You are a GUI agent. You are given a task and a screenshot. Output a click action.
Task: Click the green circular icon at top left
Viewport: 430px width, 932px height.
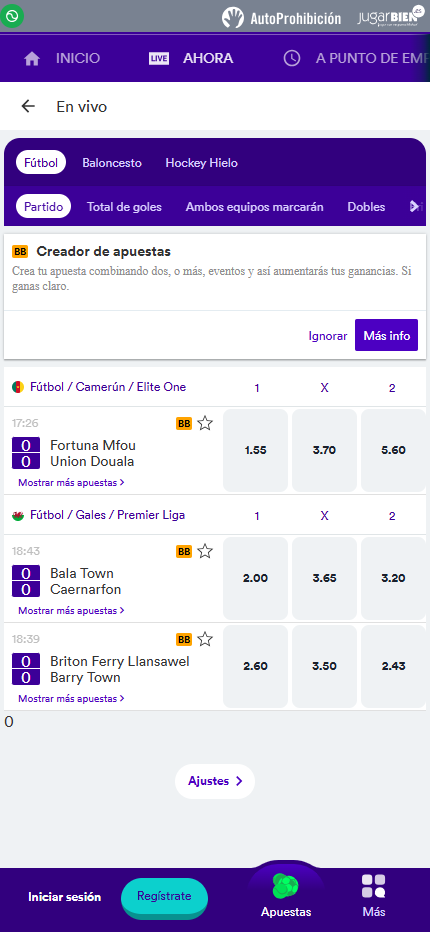coord(12,15)
